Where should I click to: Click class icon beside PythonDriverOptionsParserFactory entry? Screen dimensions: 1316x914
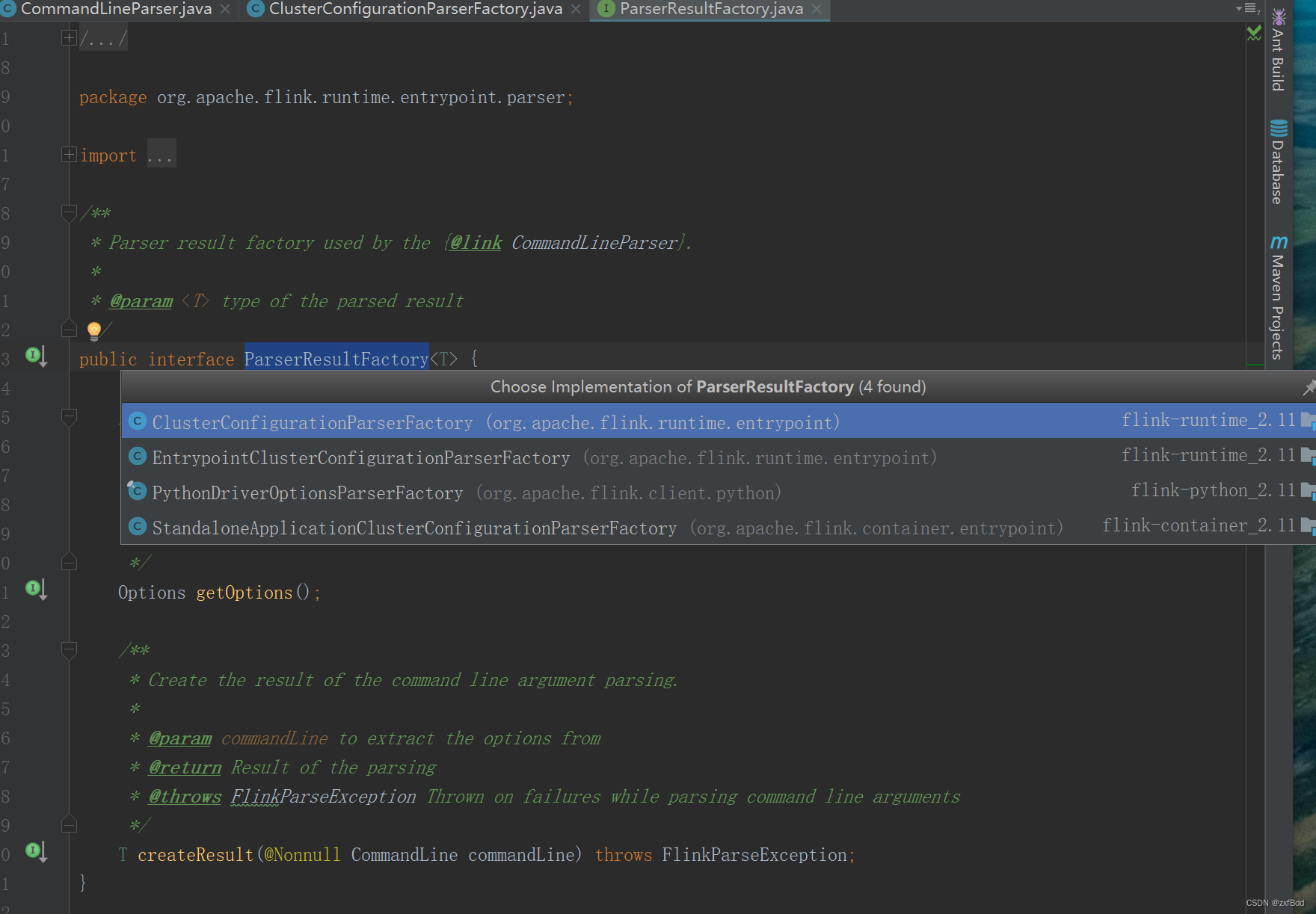137,491
